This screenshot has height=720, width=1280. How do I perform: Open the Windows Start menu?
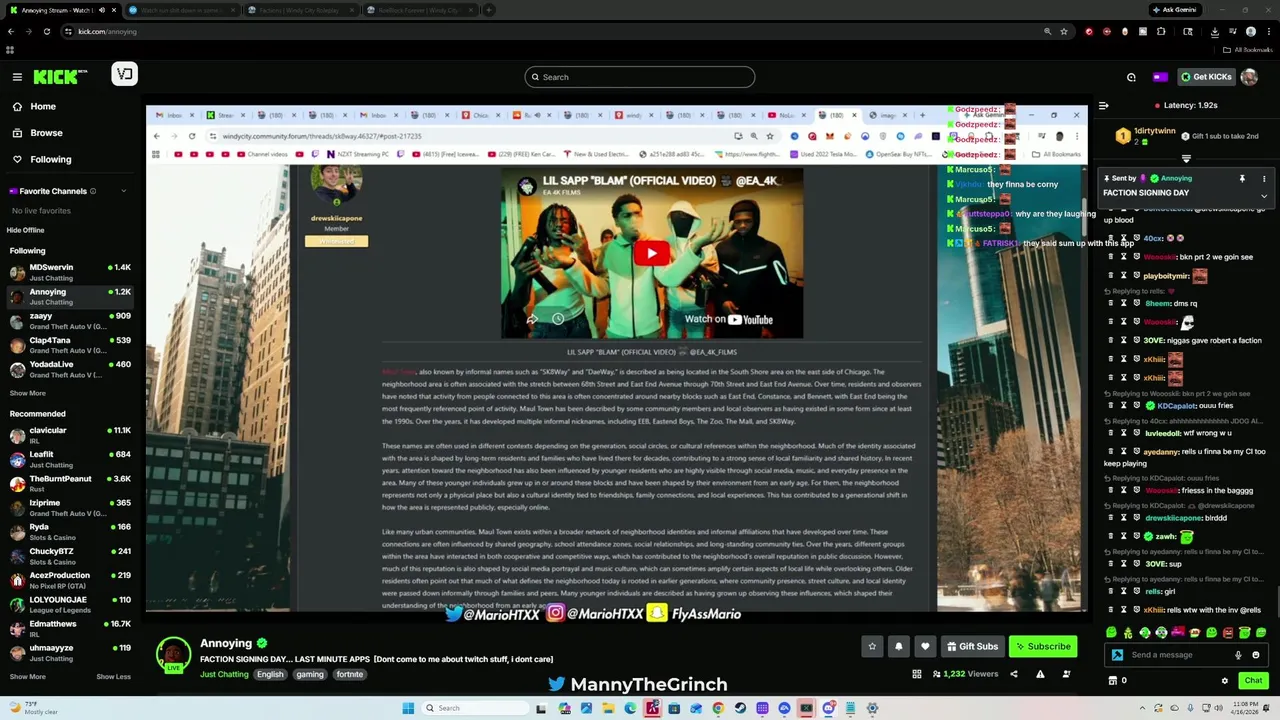click(x=408, y=708)
